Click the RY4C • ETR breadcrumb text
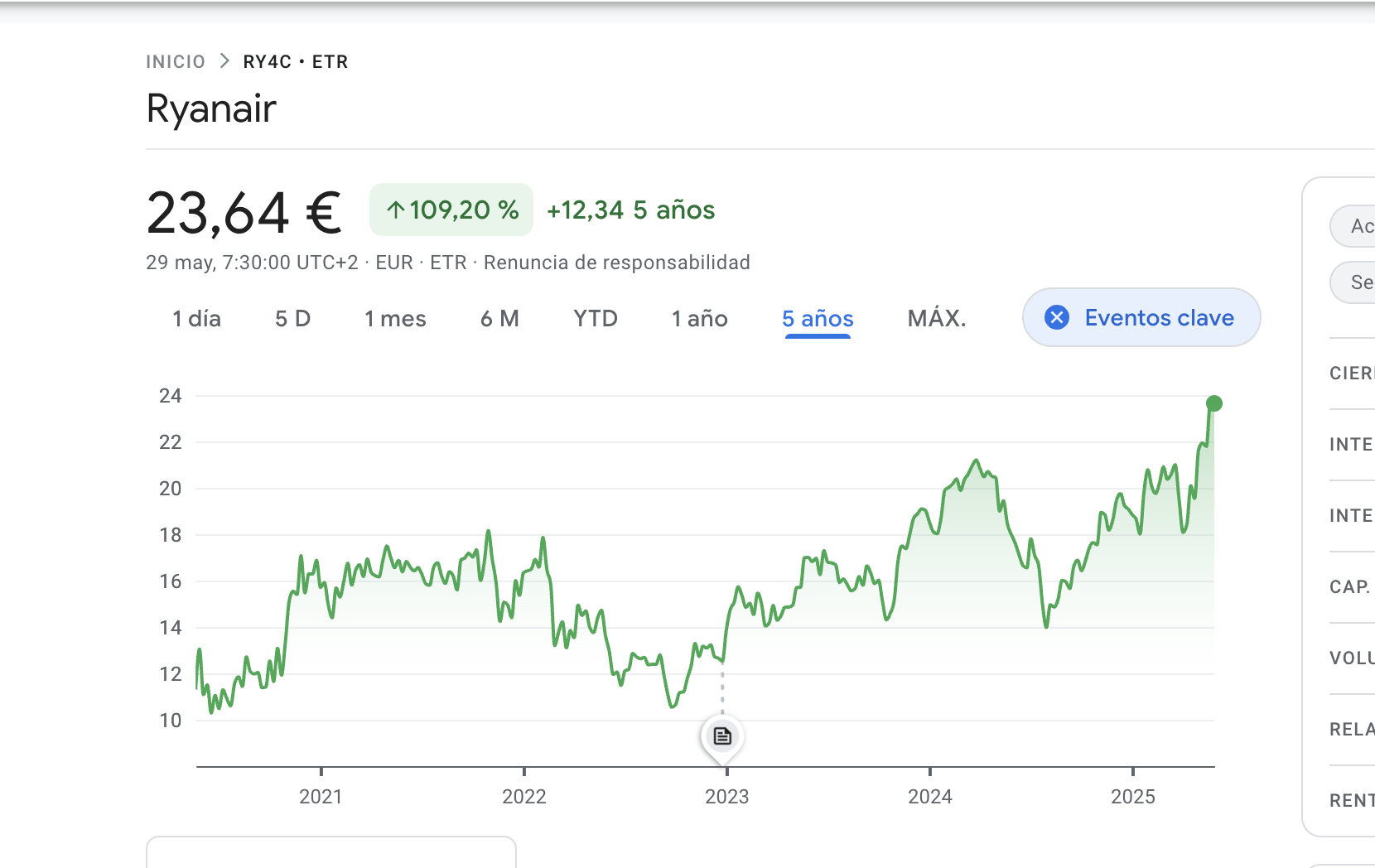The image size is (1375, 868). 296,62
